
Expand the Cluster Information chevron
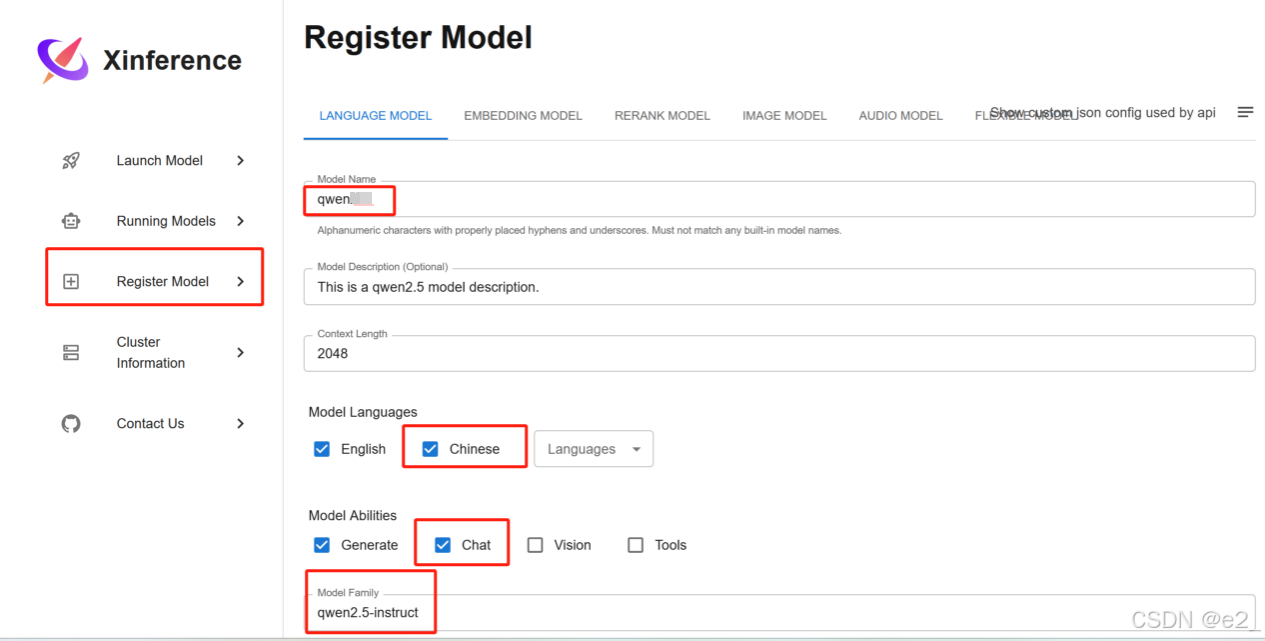pyautogui.click(x=240, y=352)
